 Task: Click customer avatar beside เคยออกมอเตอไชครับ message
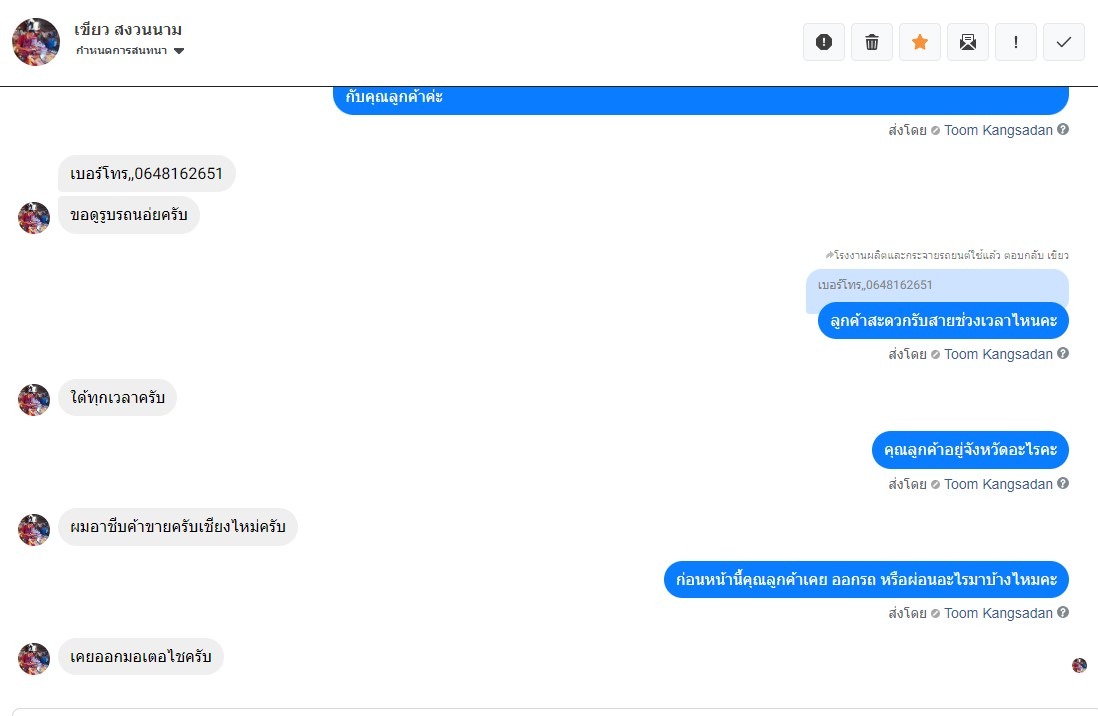click(34, 659)
